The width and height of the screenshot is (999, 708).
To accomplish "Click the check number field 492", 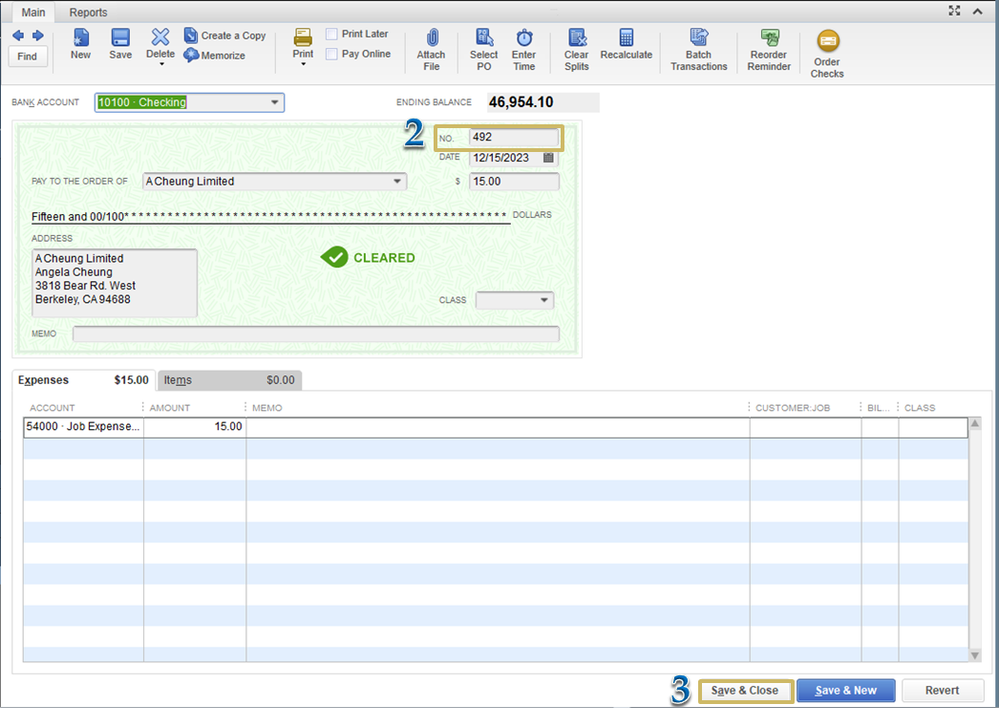I will pos(514,137).
